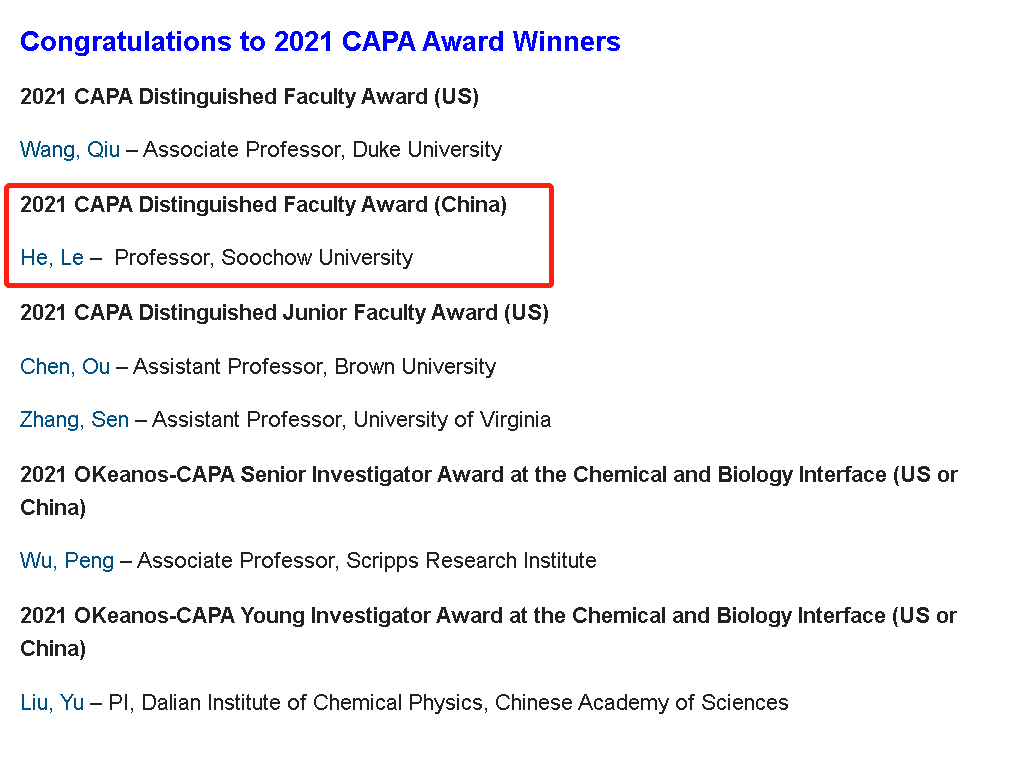Click the Brown University affiliation text

tap(416, 366)
